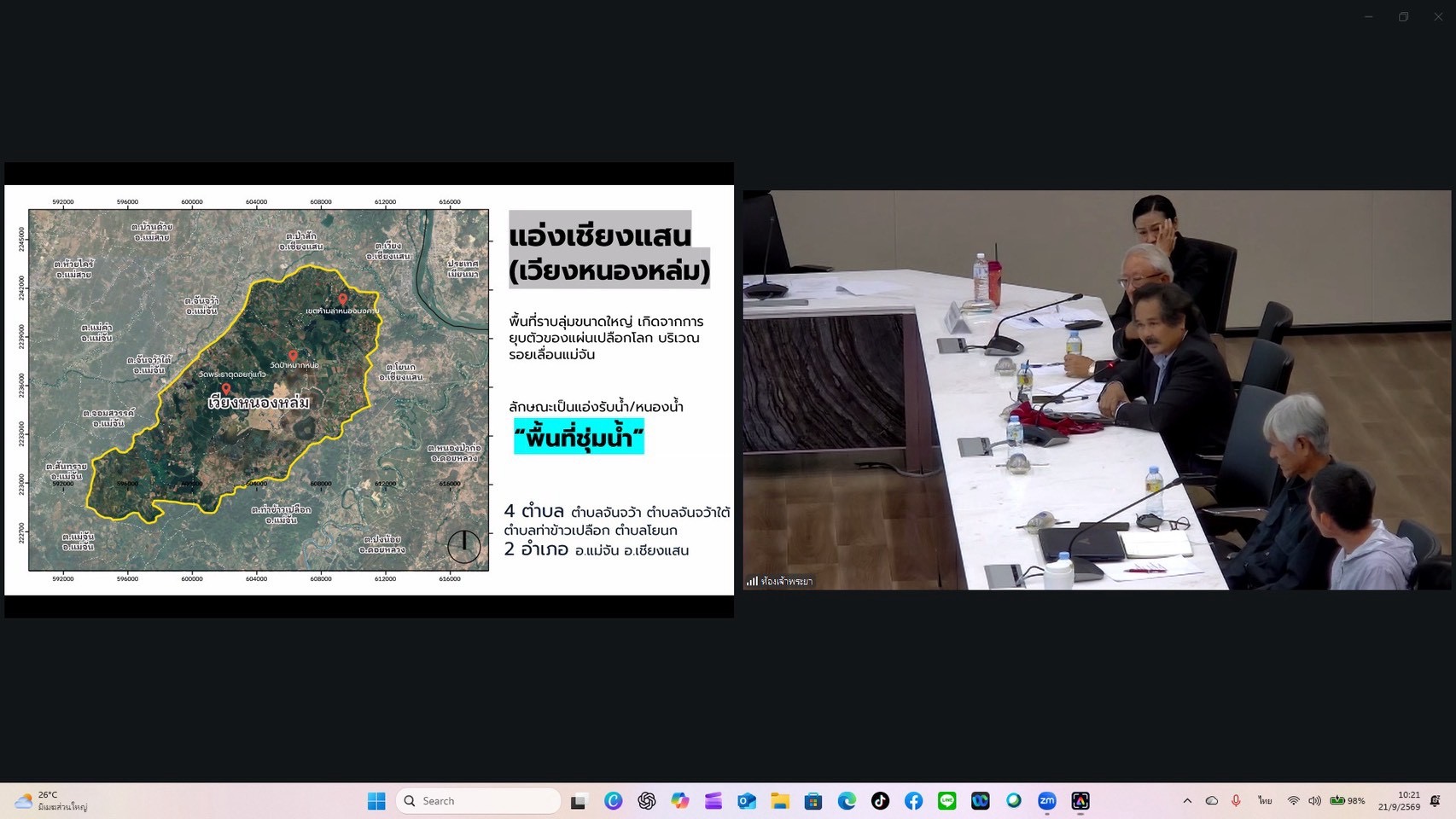
Task: Open Task View from the taskbar
Action: coord(579,801)
